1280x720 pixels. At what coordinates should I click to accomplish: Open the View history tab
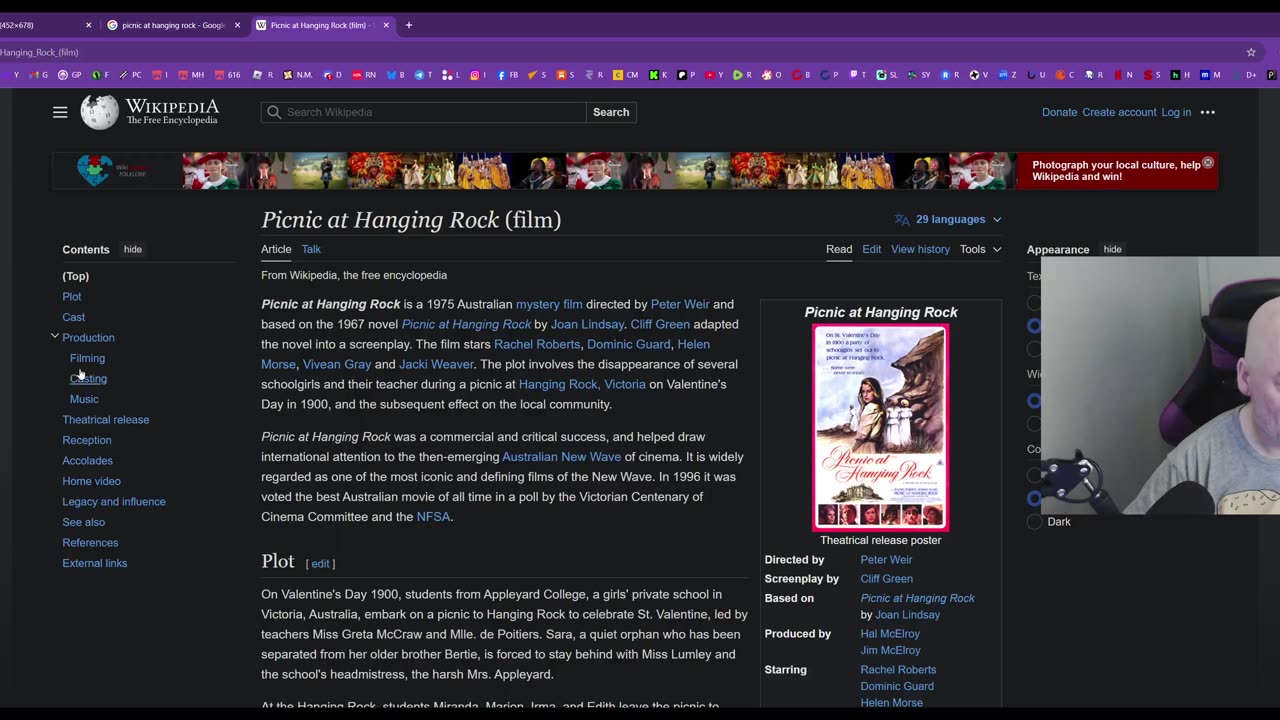coord(920,249)
